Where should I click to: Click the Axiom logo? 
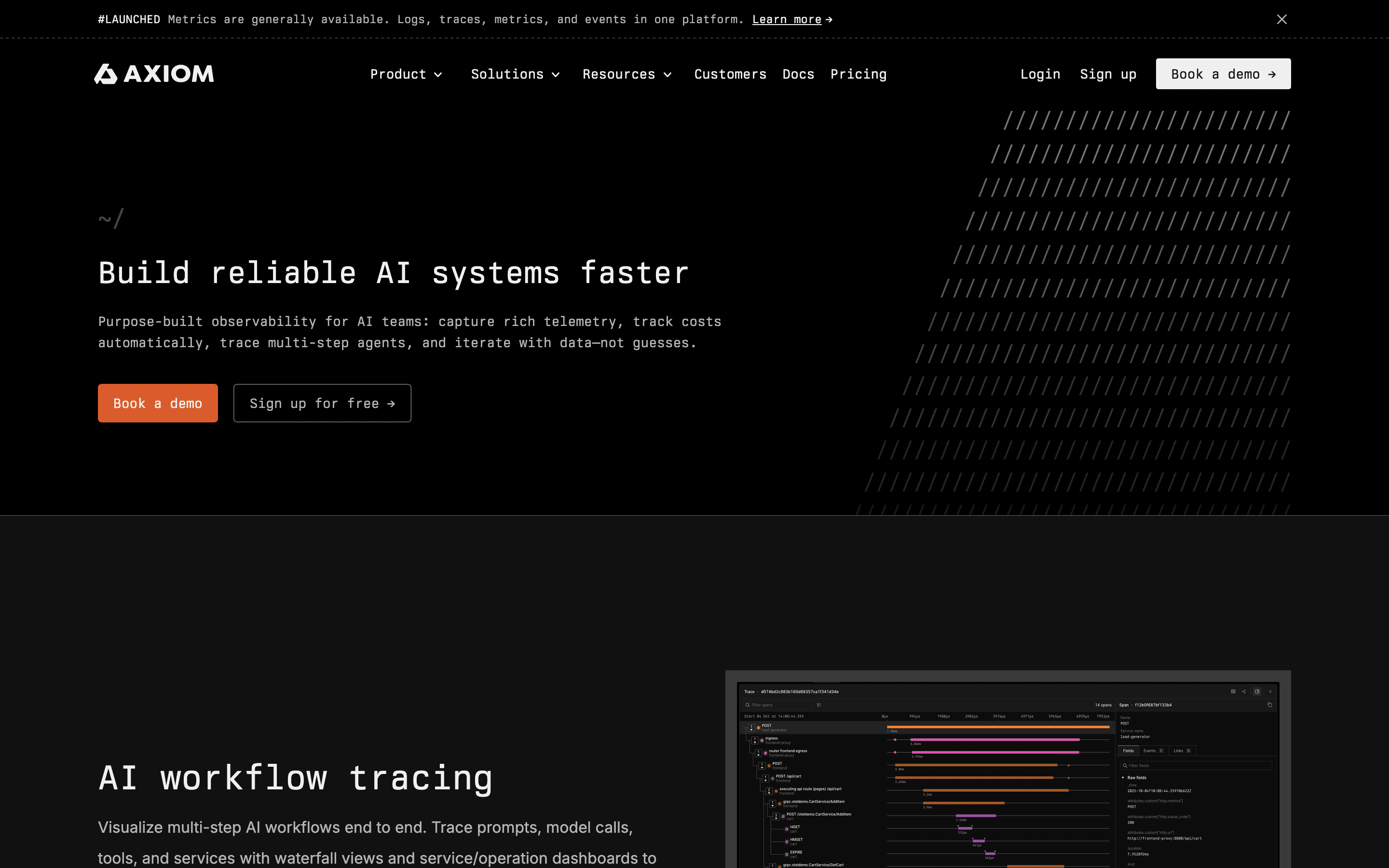pos(154,73)
